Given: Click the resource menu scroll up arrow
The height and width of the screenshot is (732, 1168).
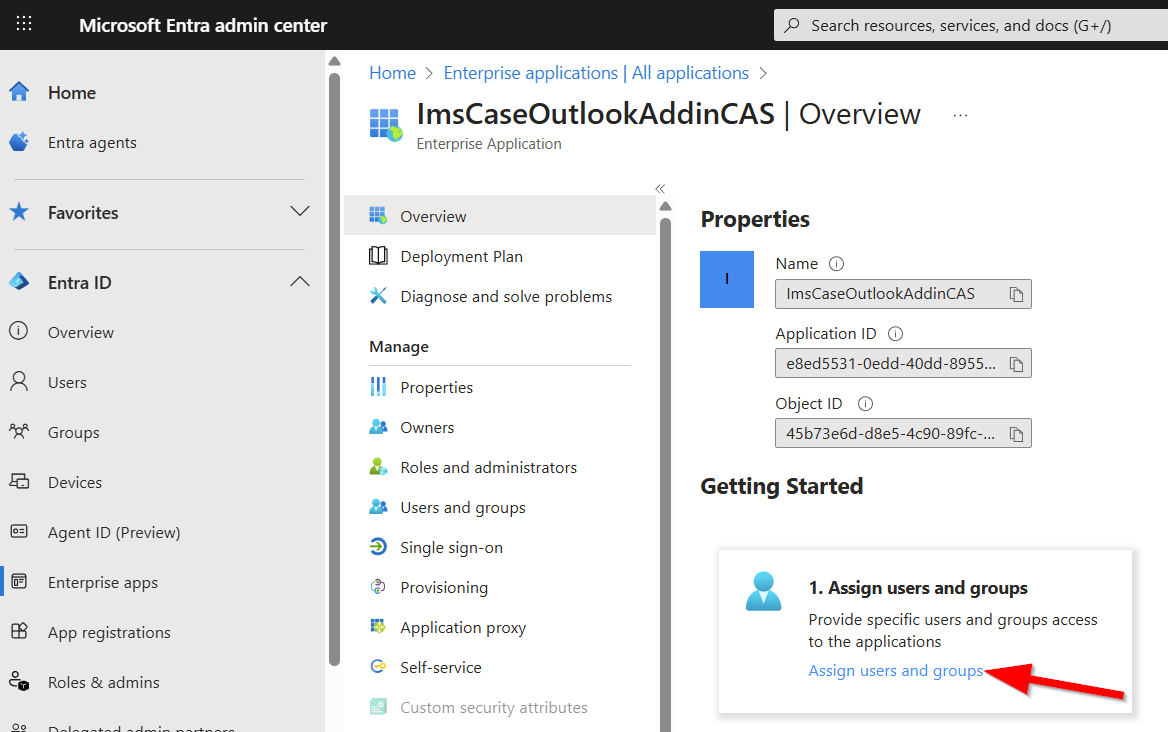Looking at the screenshot, I should [665, 206].
